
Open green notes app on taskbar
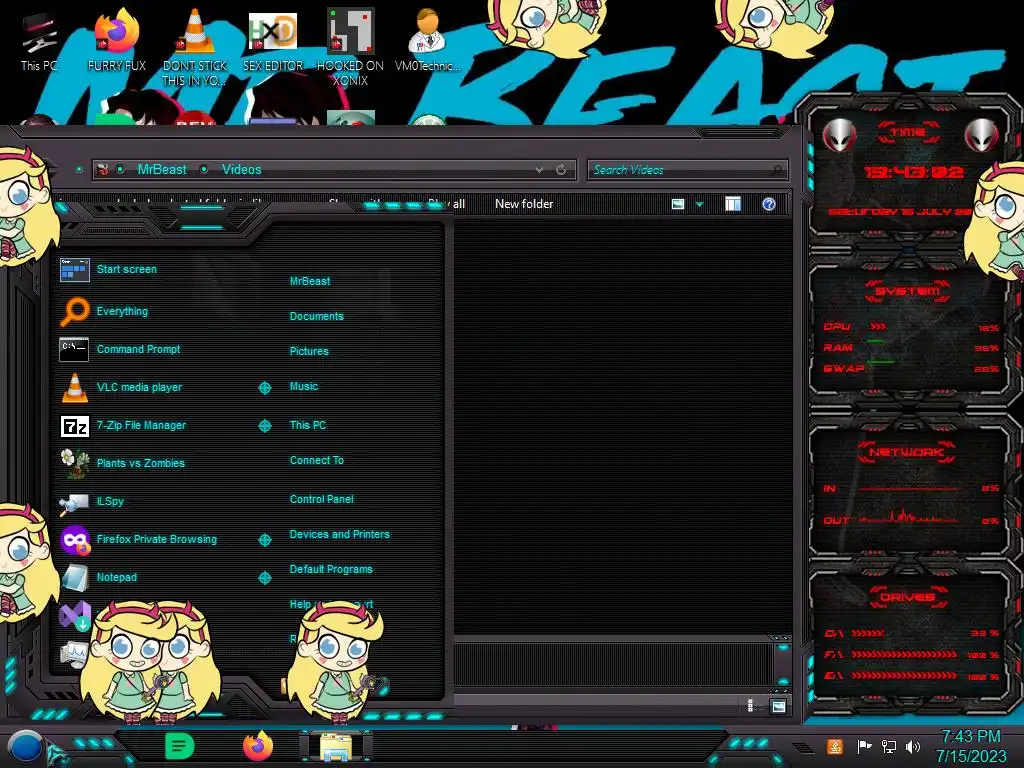click(x=180, y=746)
